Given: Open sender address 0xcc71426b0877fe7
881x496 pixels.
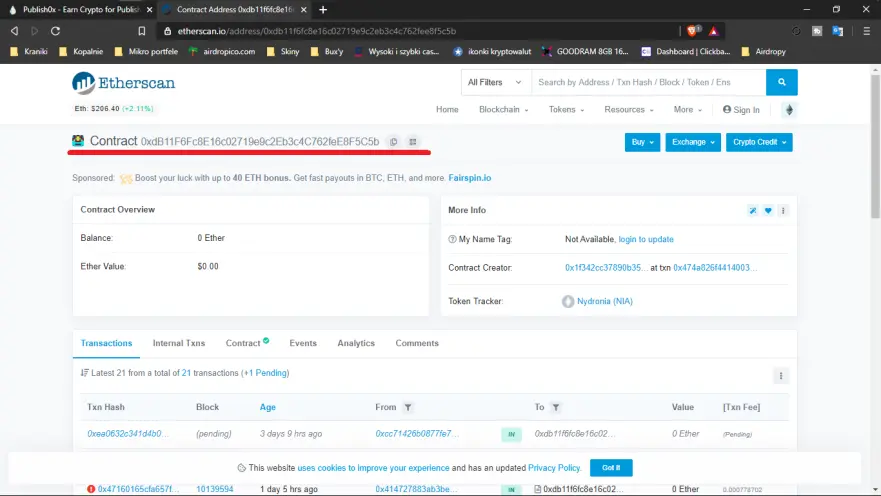Looking at the screenshot, I should click(x=417, y=434).
